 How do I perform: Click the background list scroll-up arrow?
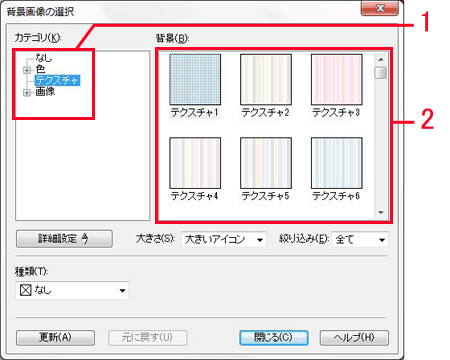(381, 59)
